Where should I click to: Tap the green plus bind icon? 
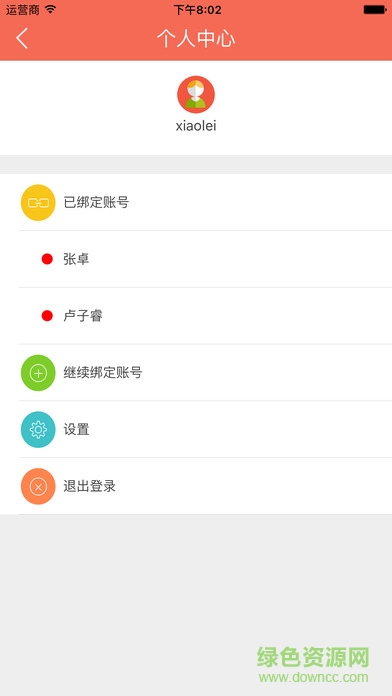(38, 373)
